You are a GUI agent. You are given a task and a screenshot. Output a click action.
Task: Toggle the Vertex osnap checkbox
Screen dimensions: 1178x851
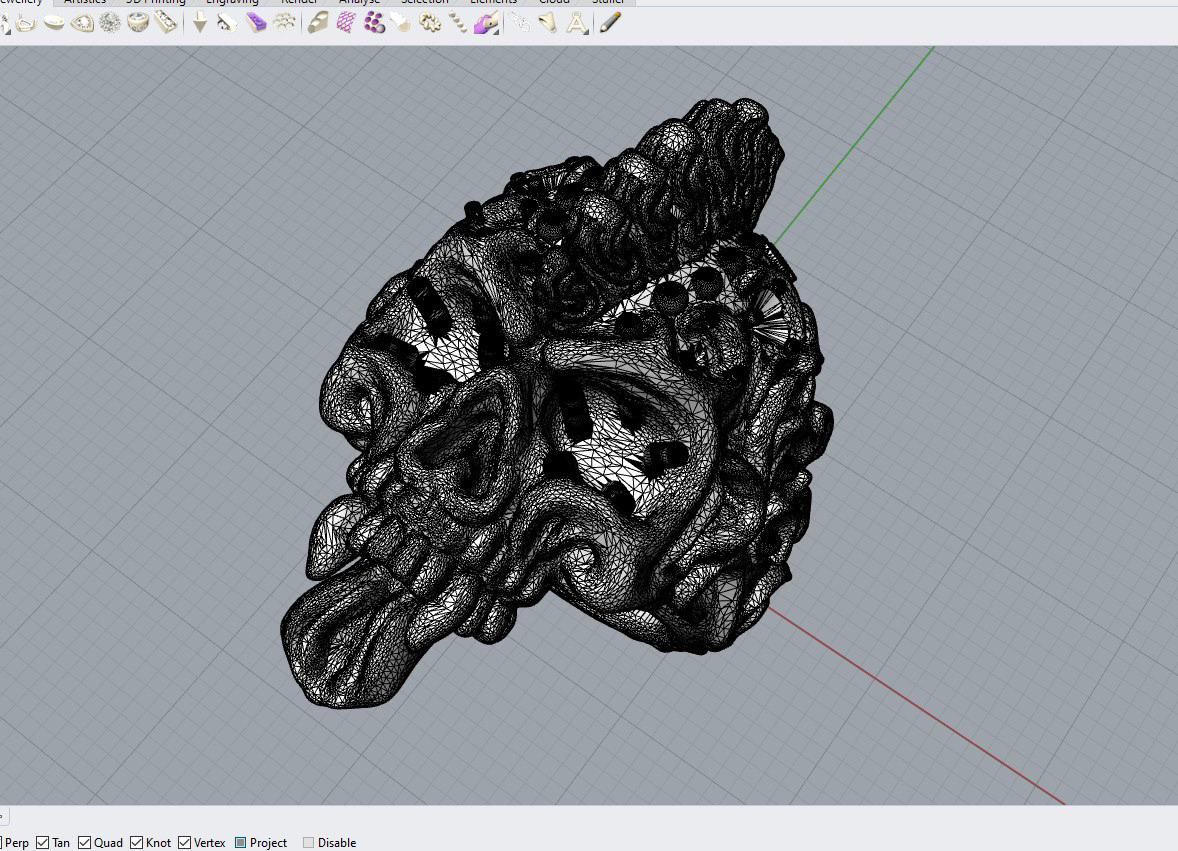pos(185,843)
